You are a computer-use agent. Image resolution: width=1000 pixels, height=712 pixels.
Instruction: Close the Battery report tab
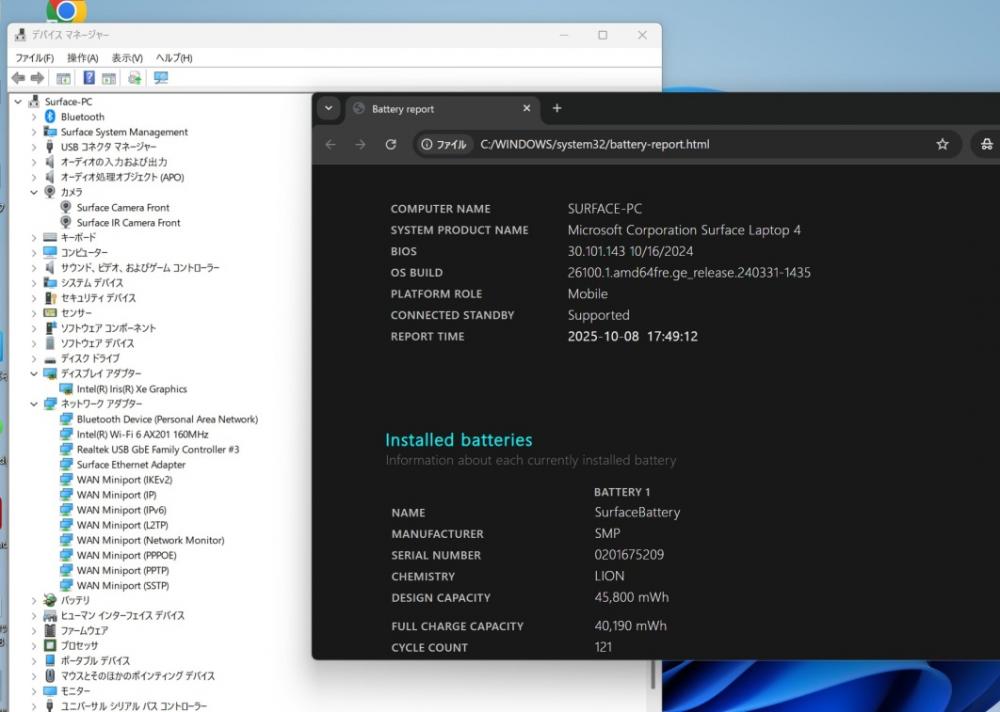point(527,108)
